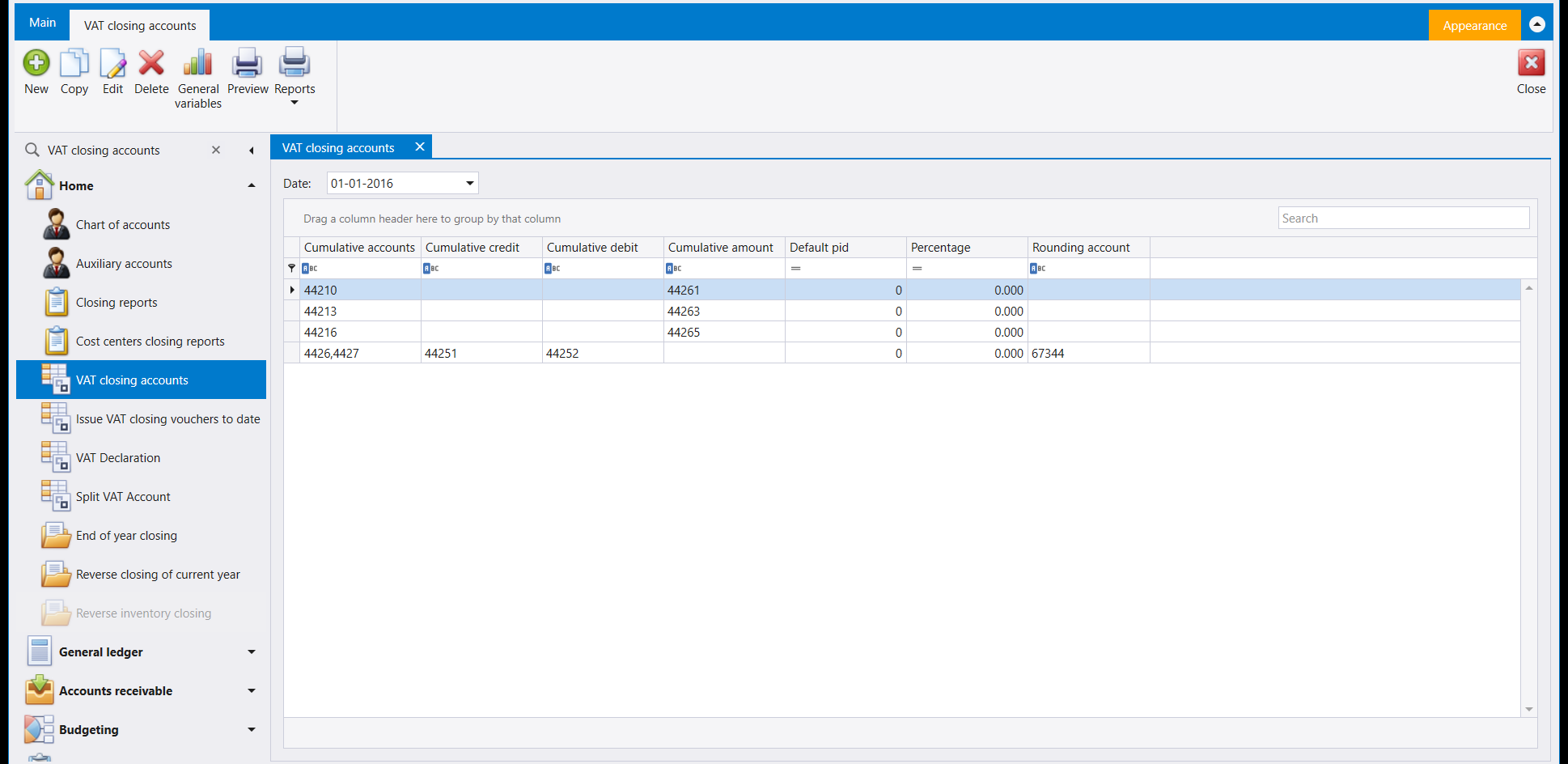Open Issue VAT closing vouchers to date
Image resolution: width=1568 pixels, height=764 pixels.
[x=168, y=419]
